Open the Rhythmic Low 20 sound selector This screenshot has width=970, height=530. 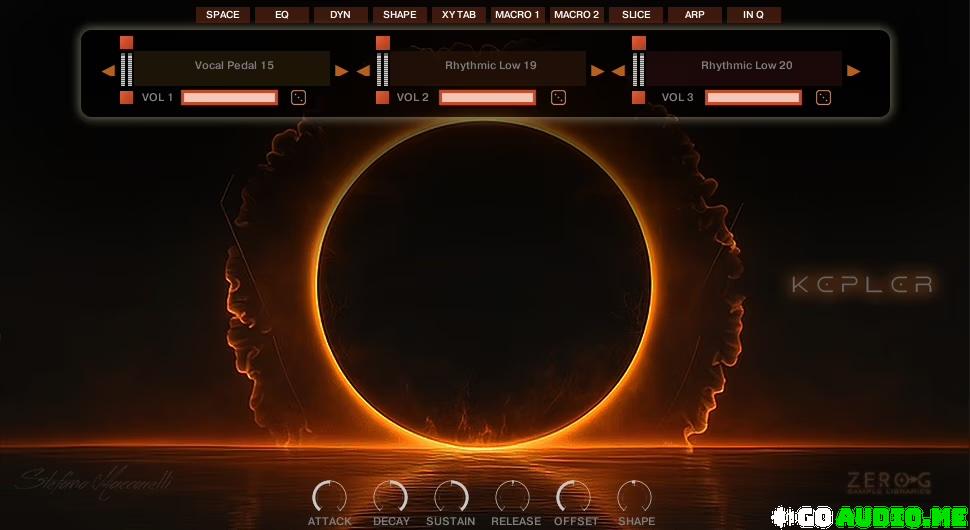[x=746, y=66]
